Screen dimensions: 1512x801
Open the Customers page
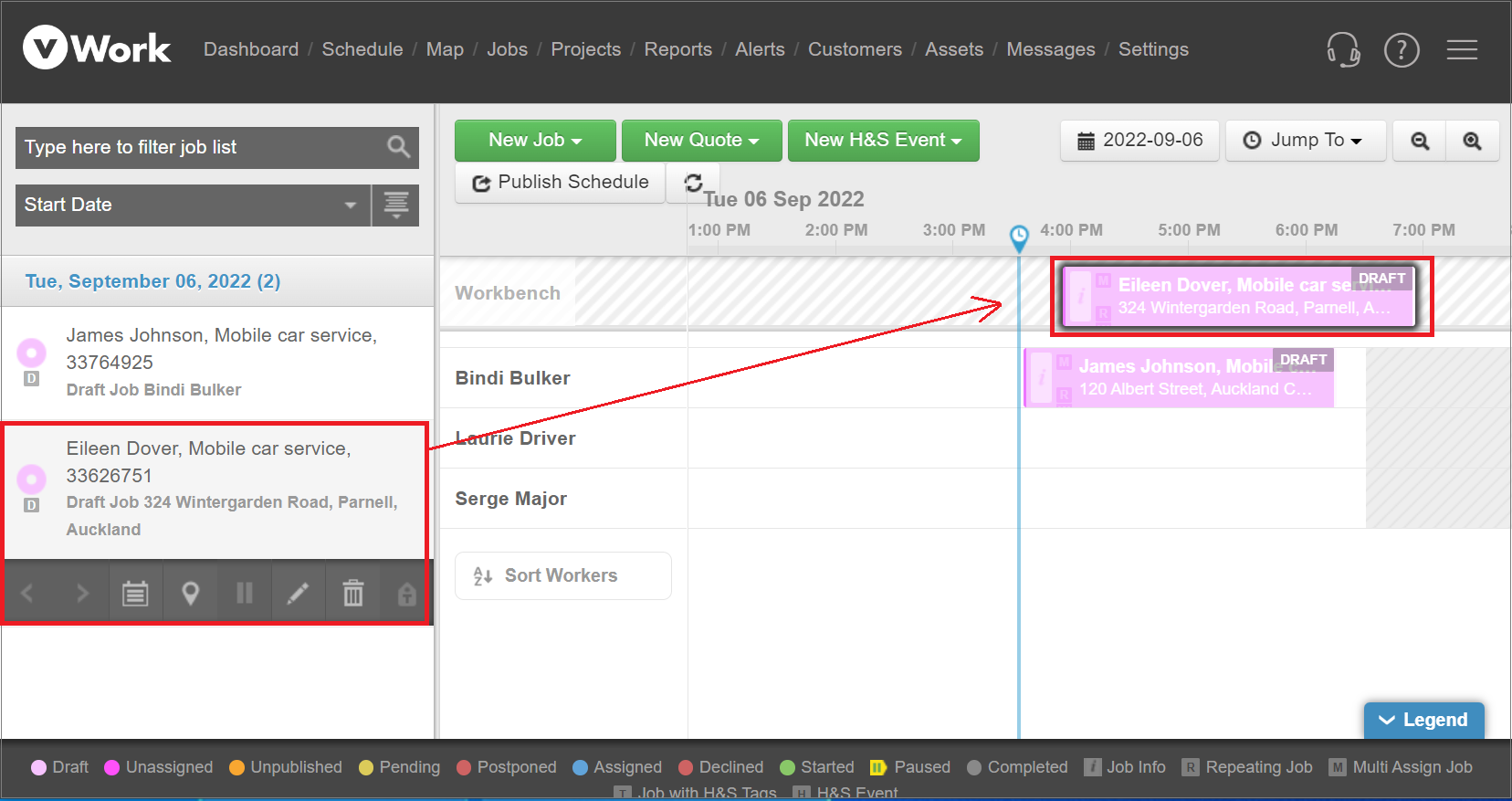(855, 49)
